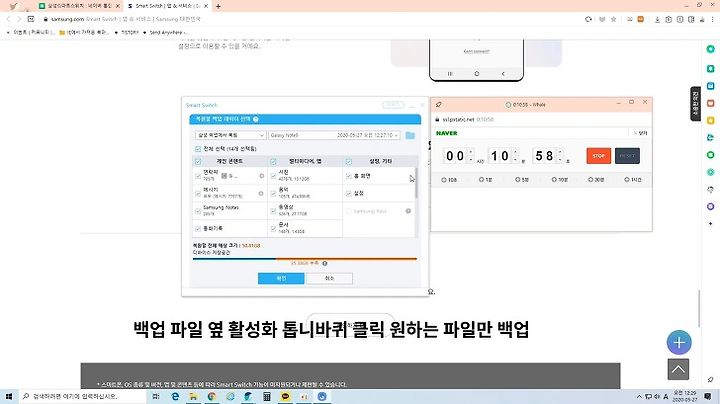Click blue 확인 confirm button
720x404 pixels.
tap(281, 278)
